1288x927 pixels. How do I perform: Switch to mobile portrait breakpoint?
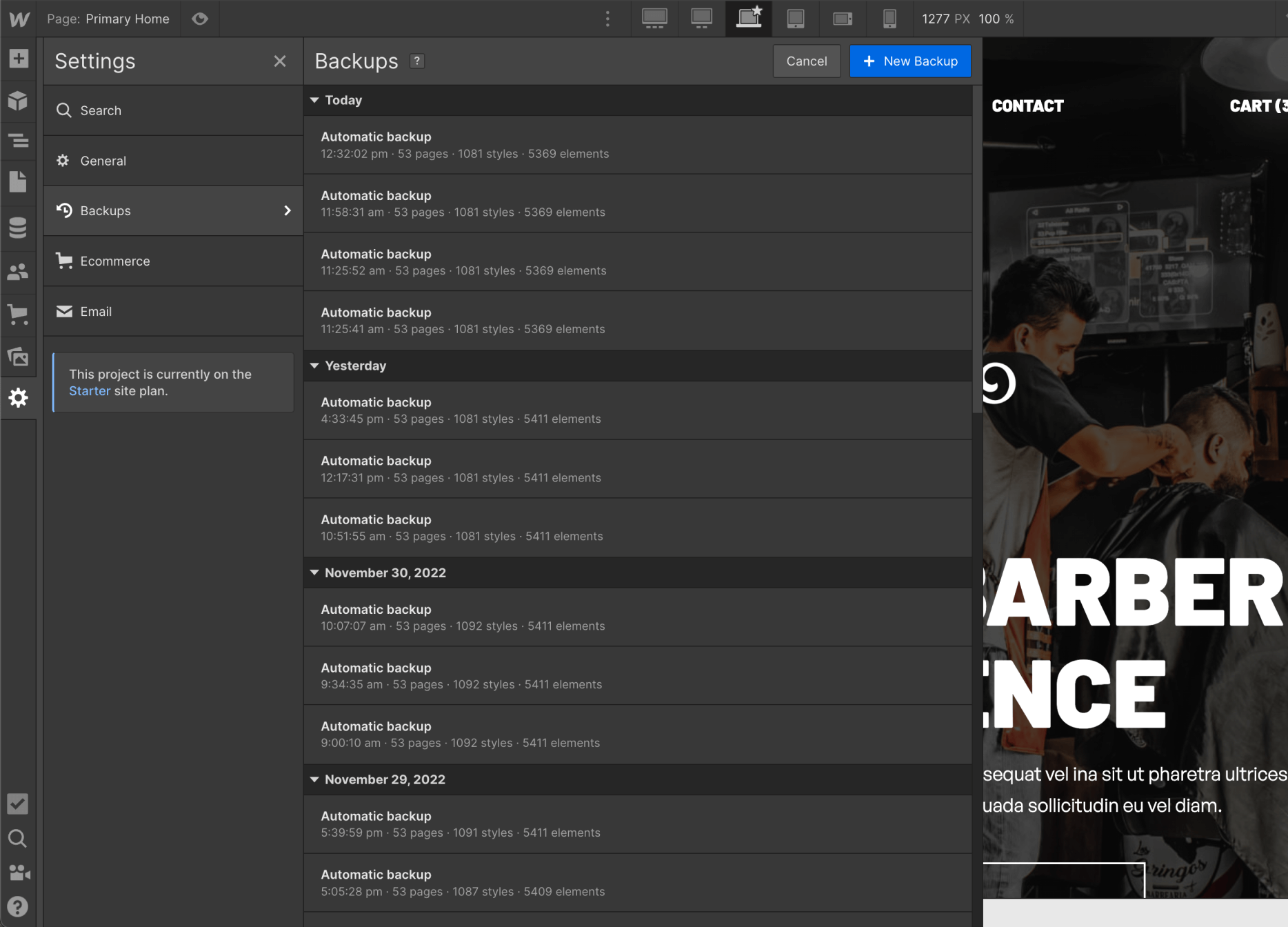tap(889, 19)
